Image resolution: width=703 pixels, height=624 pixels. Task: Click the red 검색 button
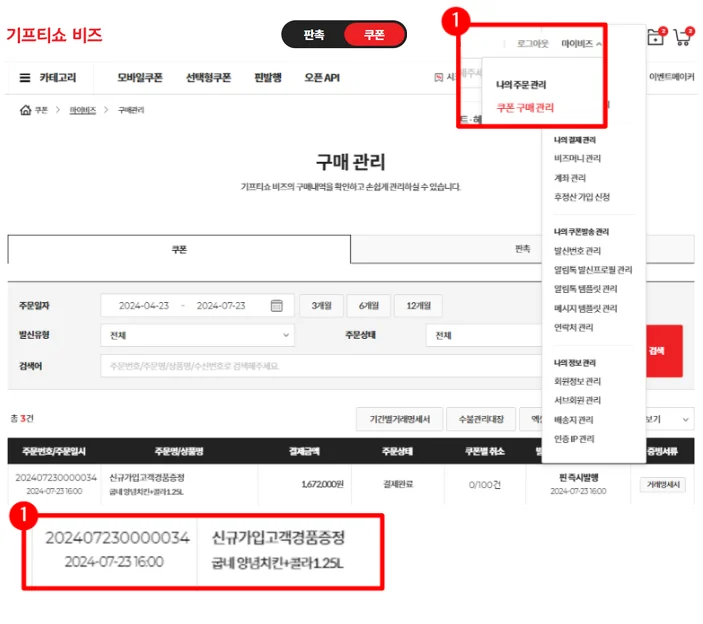tap(664, 351)
